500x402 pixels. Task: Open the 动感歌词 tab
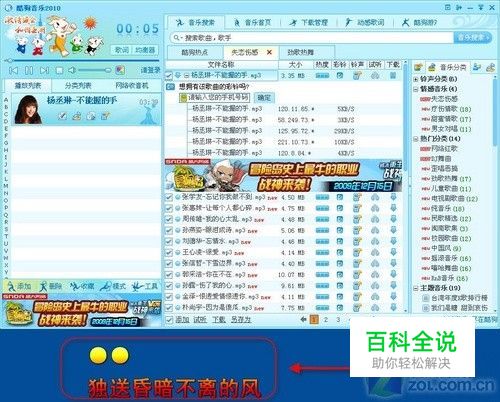[365, 23]
